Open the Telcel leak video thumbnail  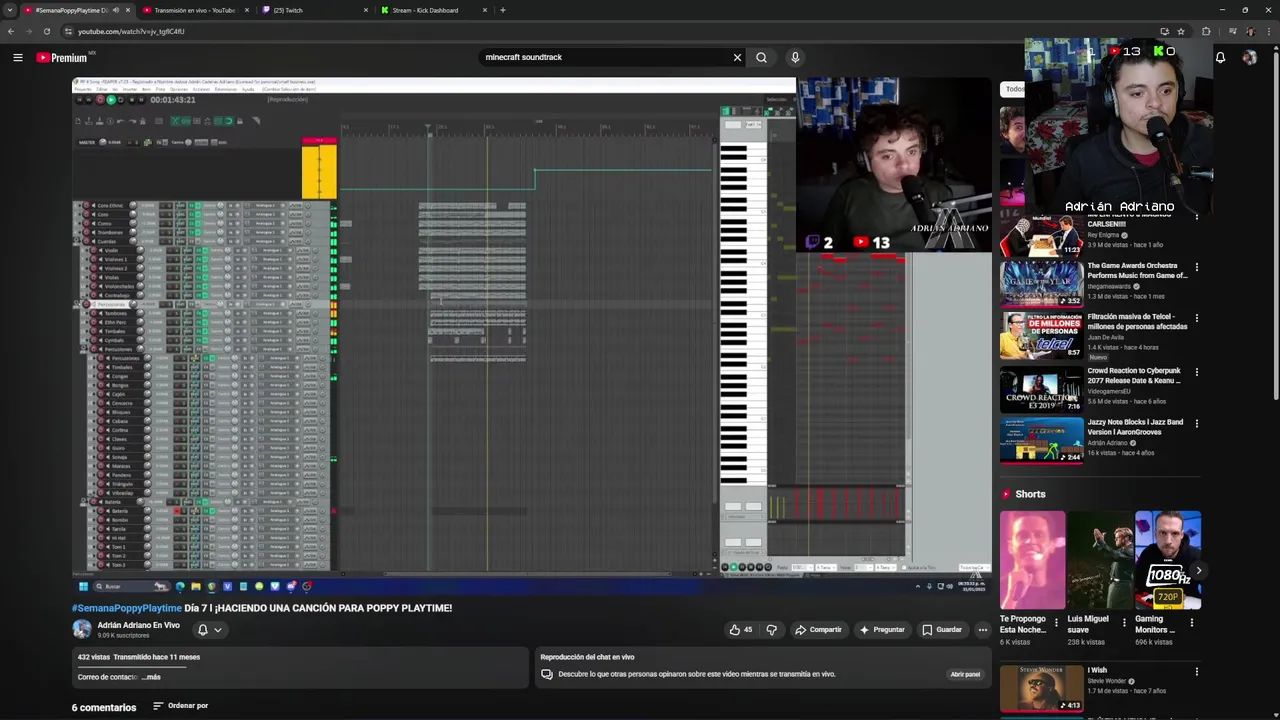[x=1042, y=336]
